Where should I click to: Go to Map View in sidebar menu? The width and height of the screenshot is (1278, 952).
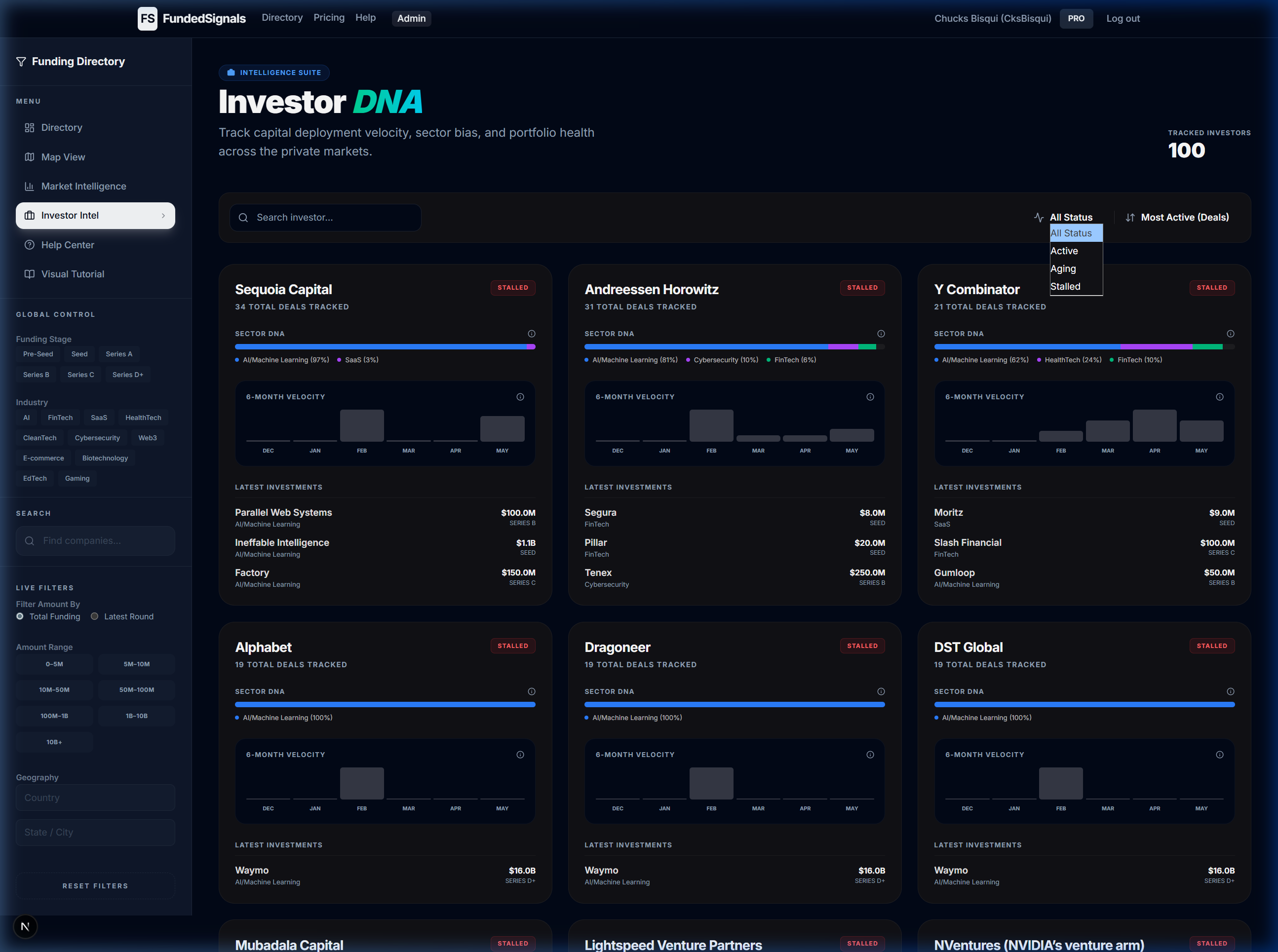click(x=95, y=157)
